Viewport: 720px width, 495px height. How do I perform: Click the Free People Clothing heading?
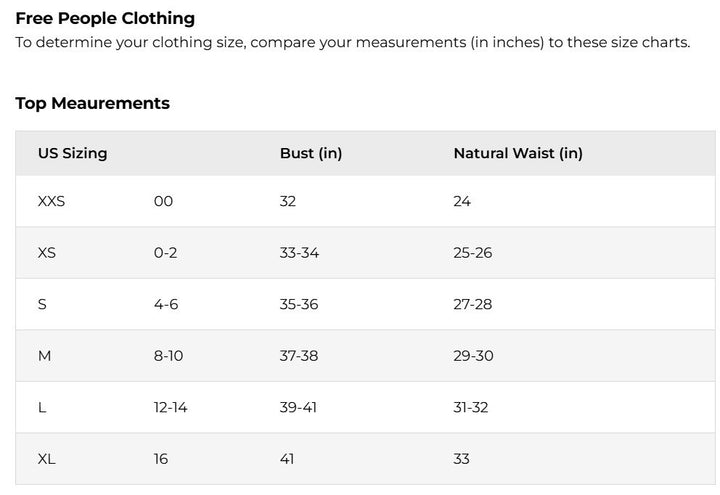[x=105, y=18]
